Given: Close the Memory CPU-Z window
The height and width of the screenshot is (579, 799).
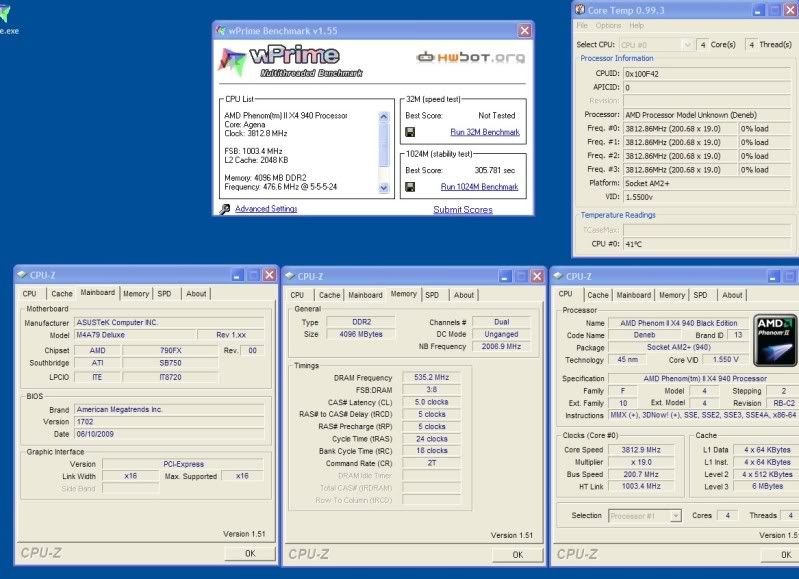Looking at the screenshot, I should tap(537, 276).
